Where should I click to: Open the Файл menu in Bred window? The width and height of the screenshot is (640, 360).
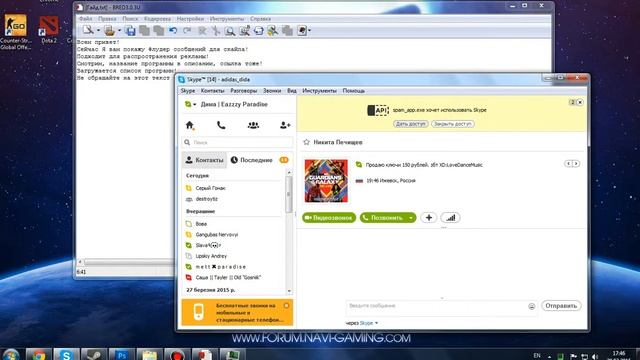click(86, 19)
